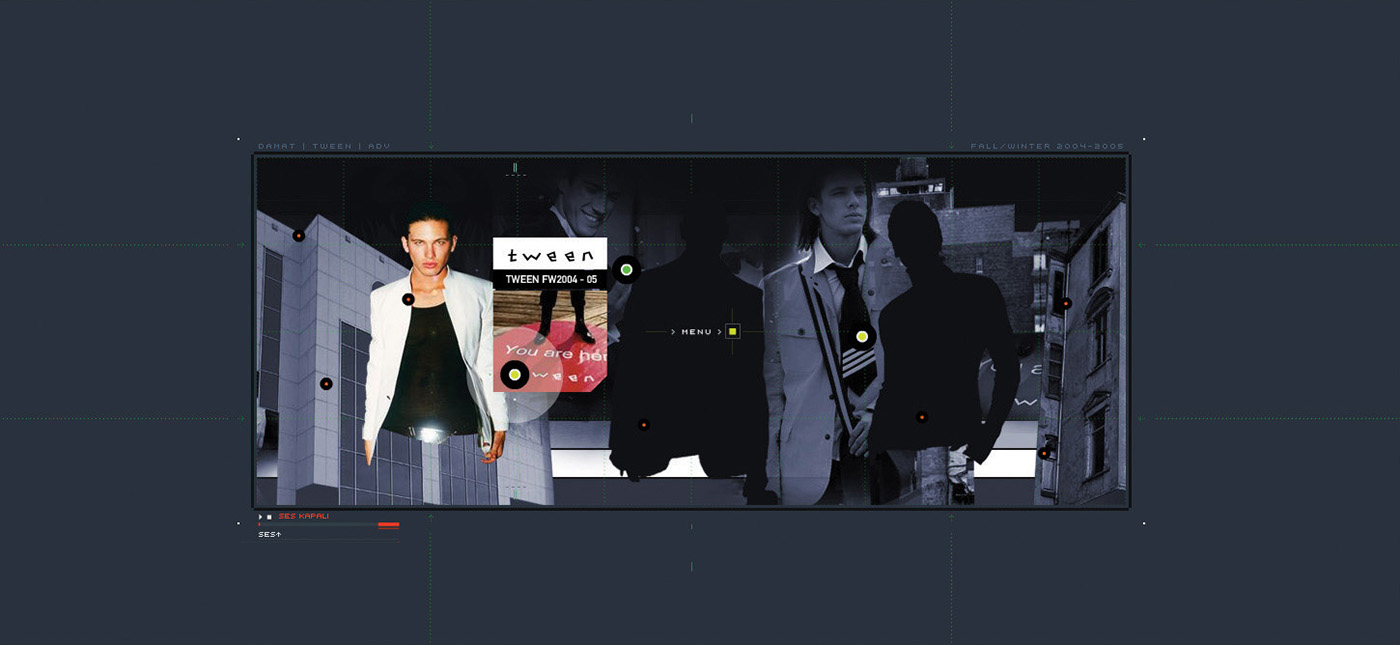This screenshot has width=1400, height=645.
Task: Click the yellow hotspot on the red umbrella image
Action: (x=514, y=375)
